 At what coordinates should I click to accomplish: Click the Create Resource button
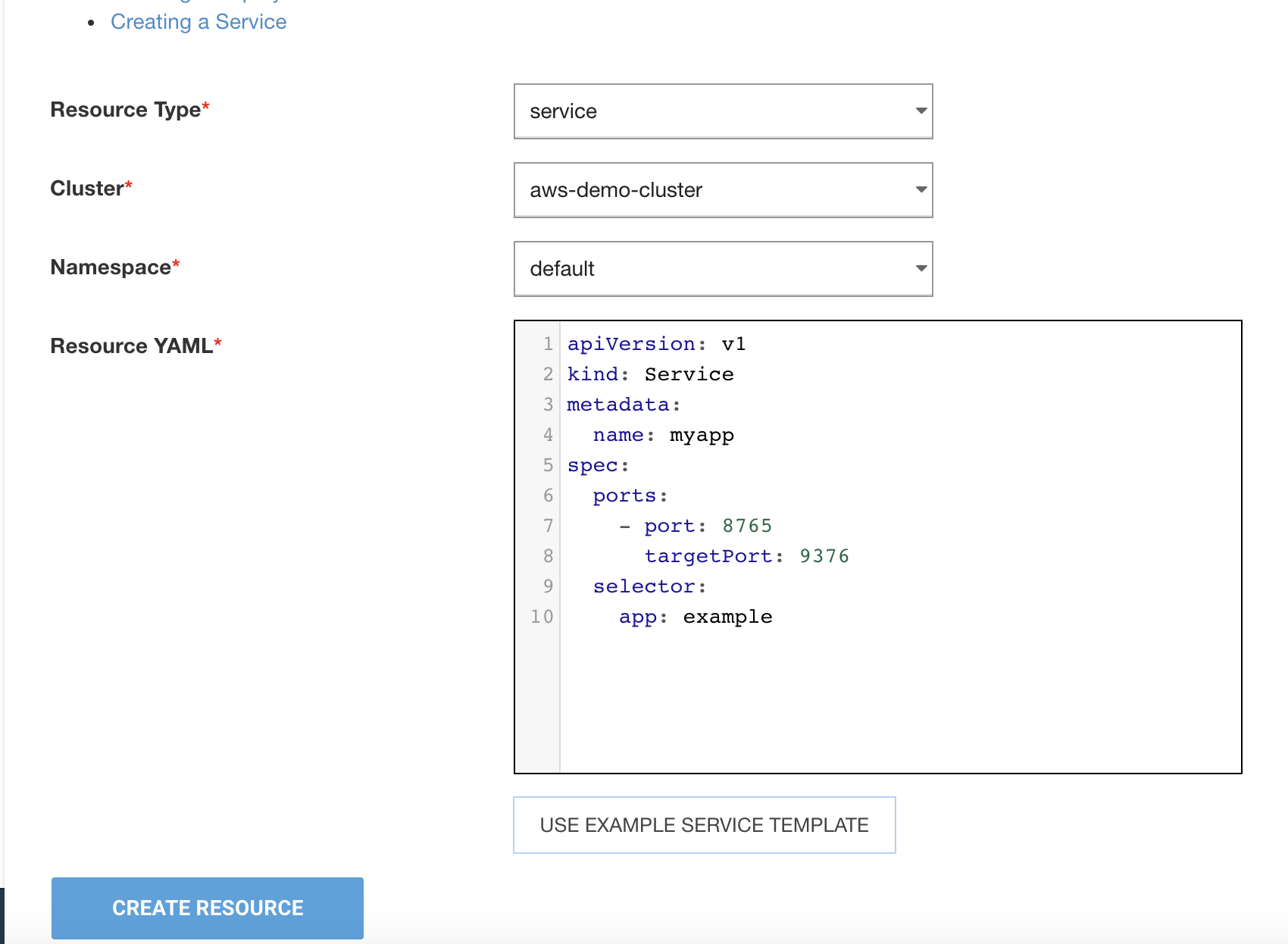click(208, 908)
